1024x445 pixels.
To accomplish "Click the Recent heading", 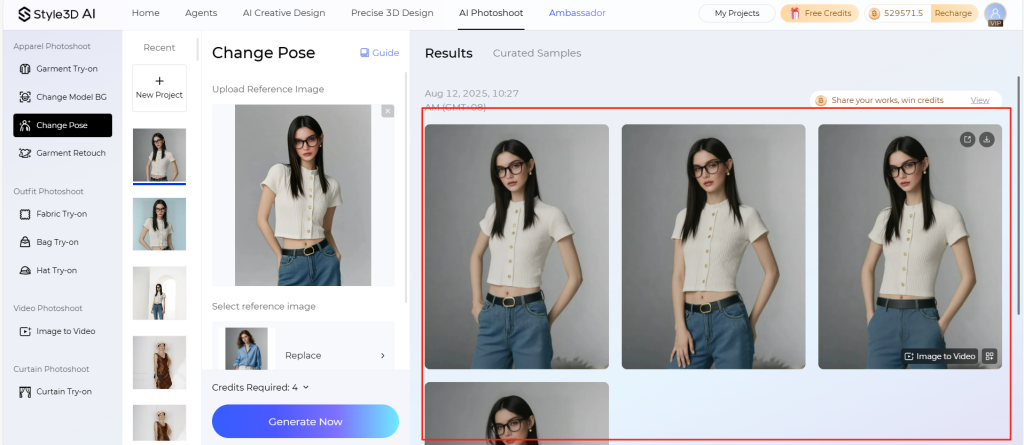I will (x=159, y=48).
